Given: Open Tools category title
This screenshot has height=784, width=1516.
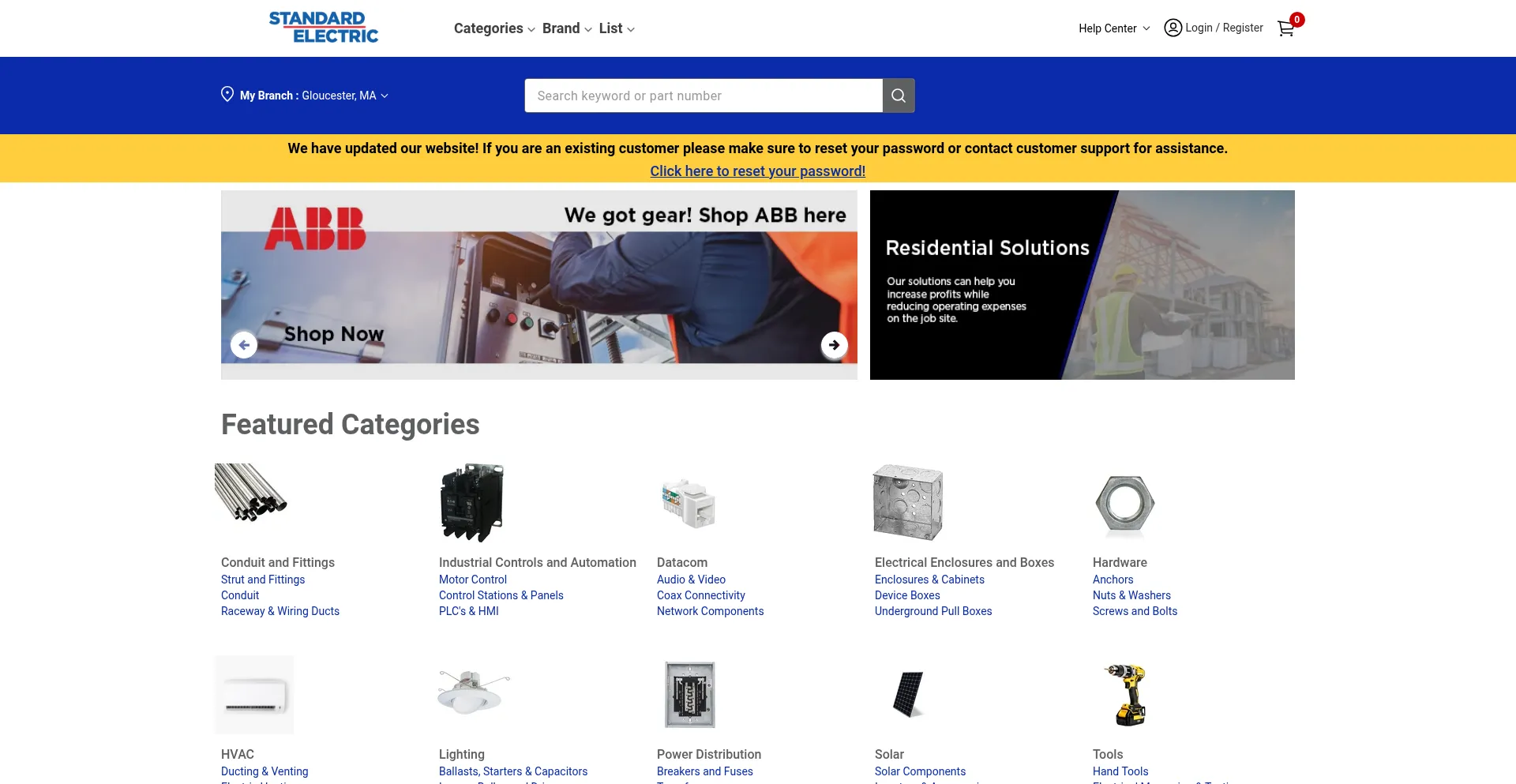Looking at the screenshot, I should [x=1108, y=754].
